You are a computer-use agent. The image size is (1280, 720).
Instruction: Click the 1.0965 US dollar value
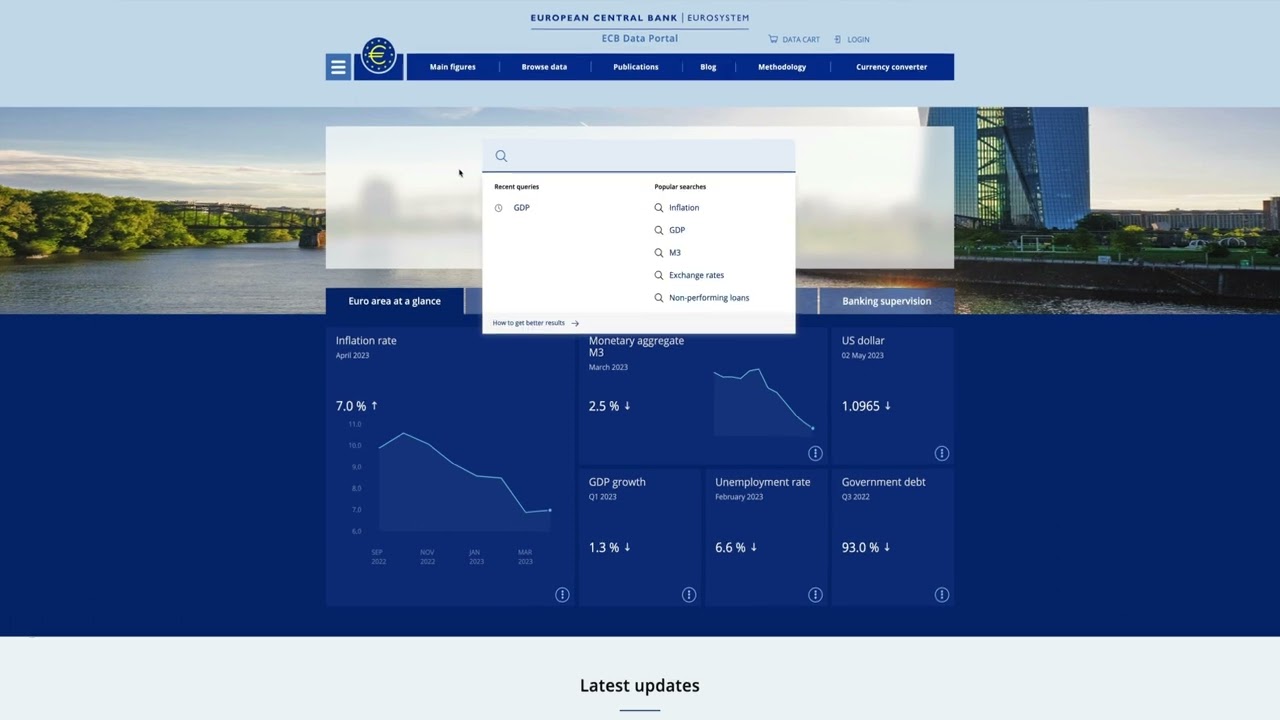pos(860,406)
